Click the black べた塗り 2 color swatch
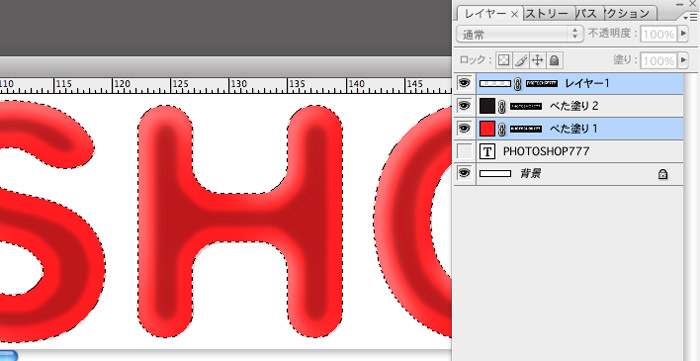The height and width of the screenshot is (361, 700). [487, 106]
